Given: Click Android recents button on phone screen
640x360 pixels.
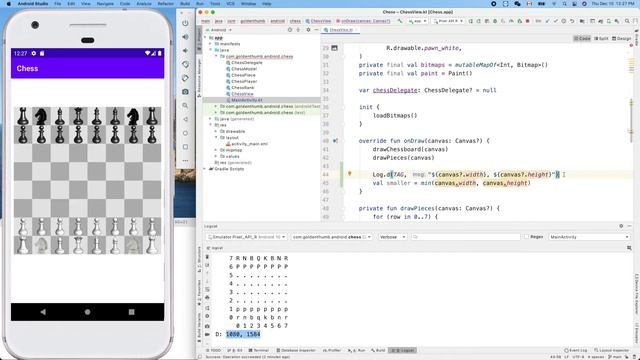Looking at the screenshot, I should coord(131,312).
